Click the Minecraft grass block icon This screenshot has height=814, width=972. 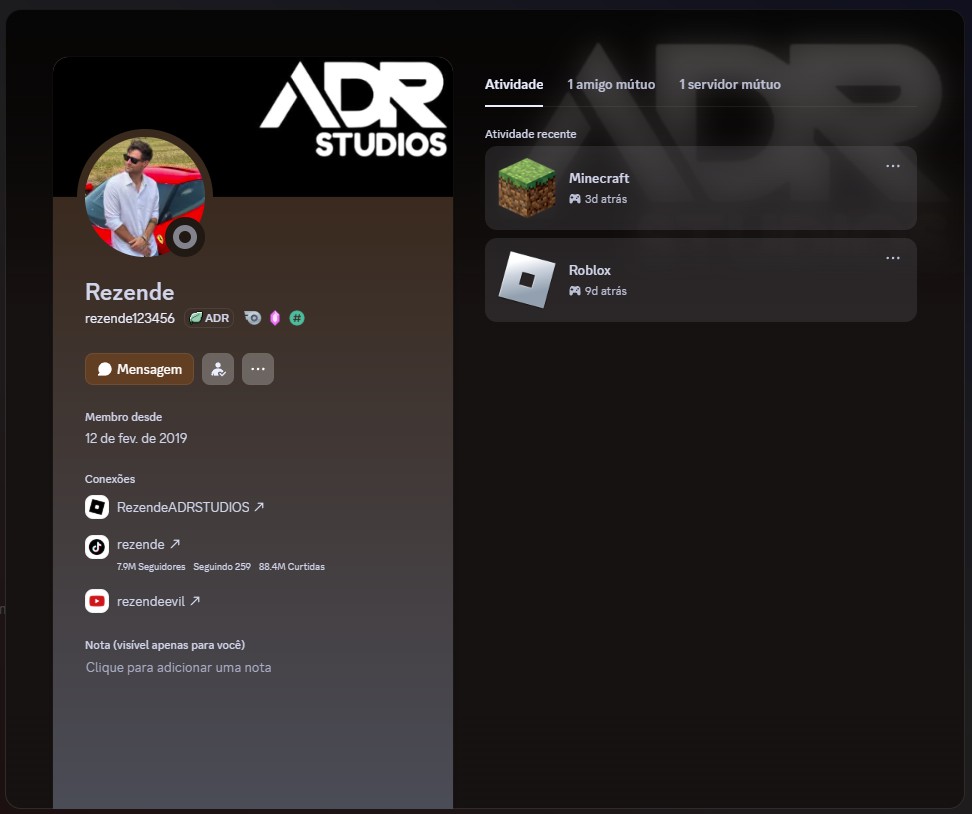tap(527, 188)
